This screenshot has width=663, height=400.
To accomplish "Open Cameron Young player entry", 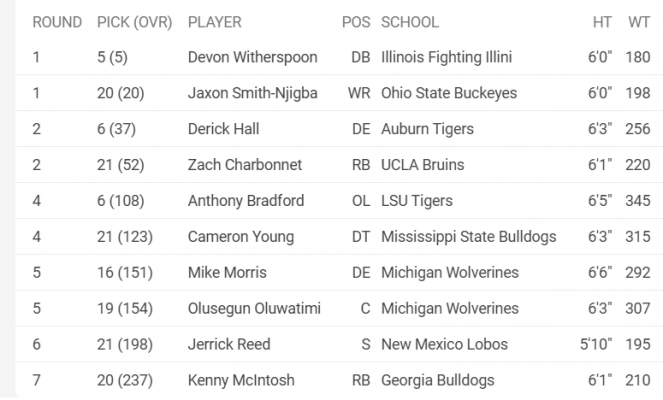I will 241,237.
